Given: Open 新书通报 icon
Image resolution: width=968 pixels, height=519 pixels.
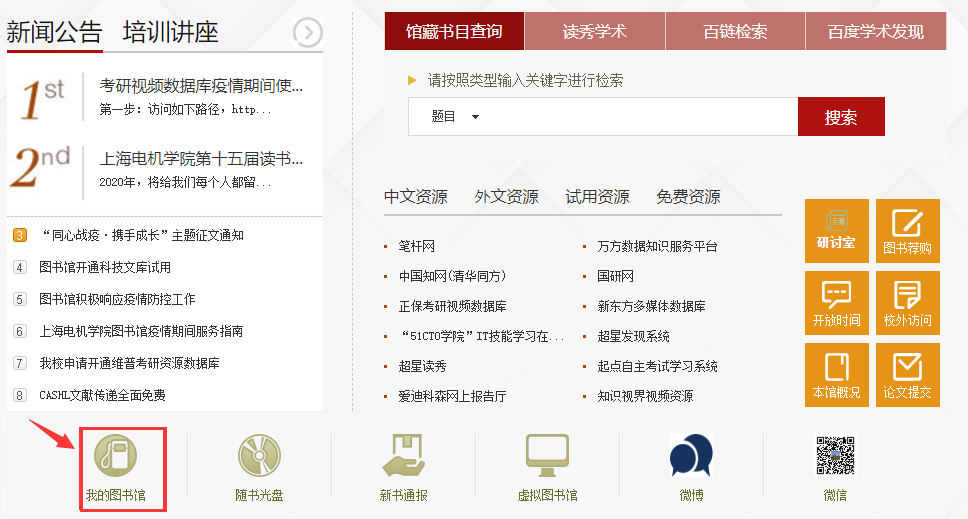Looking at the screenshot, I should [403, 457].
